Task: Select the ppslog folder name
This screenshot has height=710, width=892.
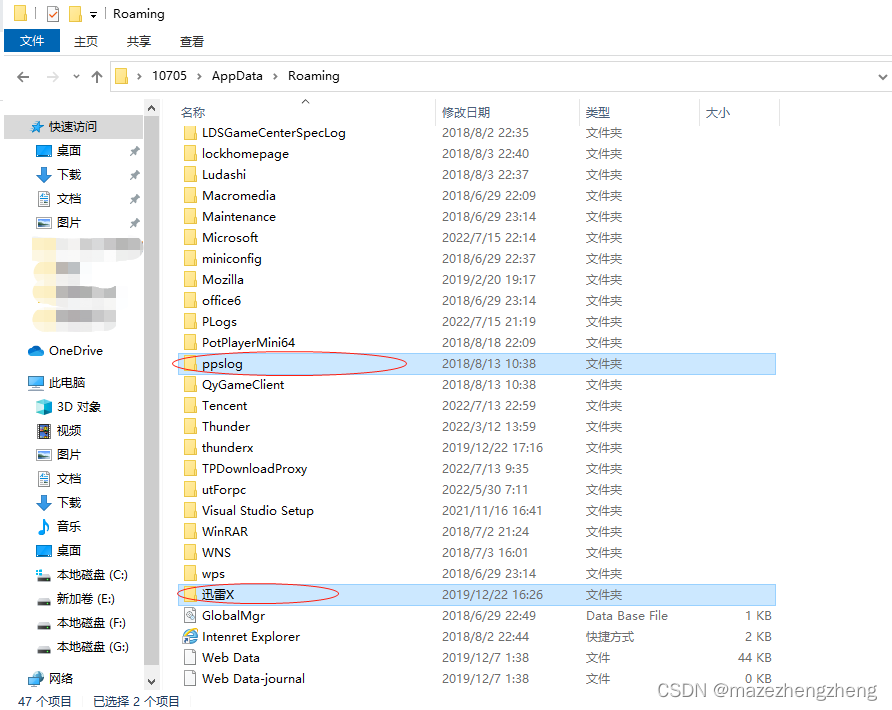Action: point(222,364)
